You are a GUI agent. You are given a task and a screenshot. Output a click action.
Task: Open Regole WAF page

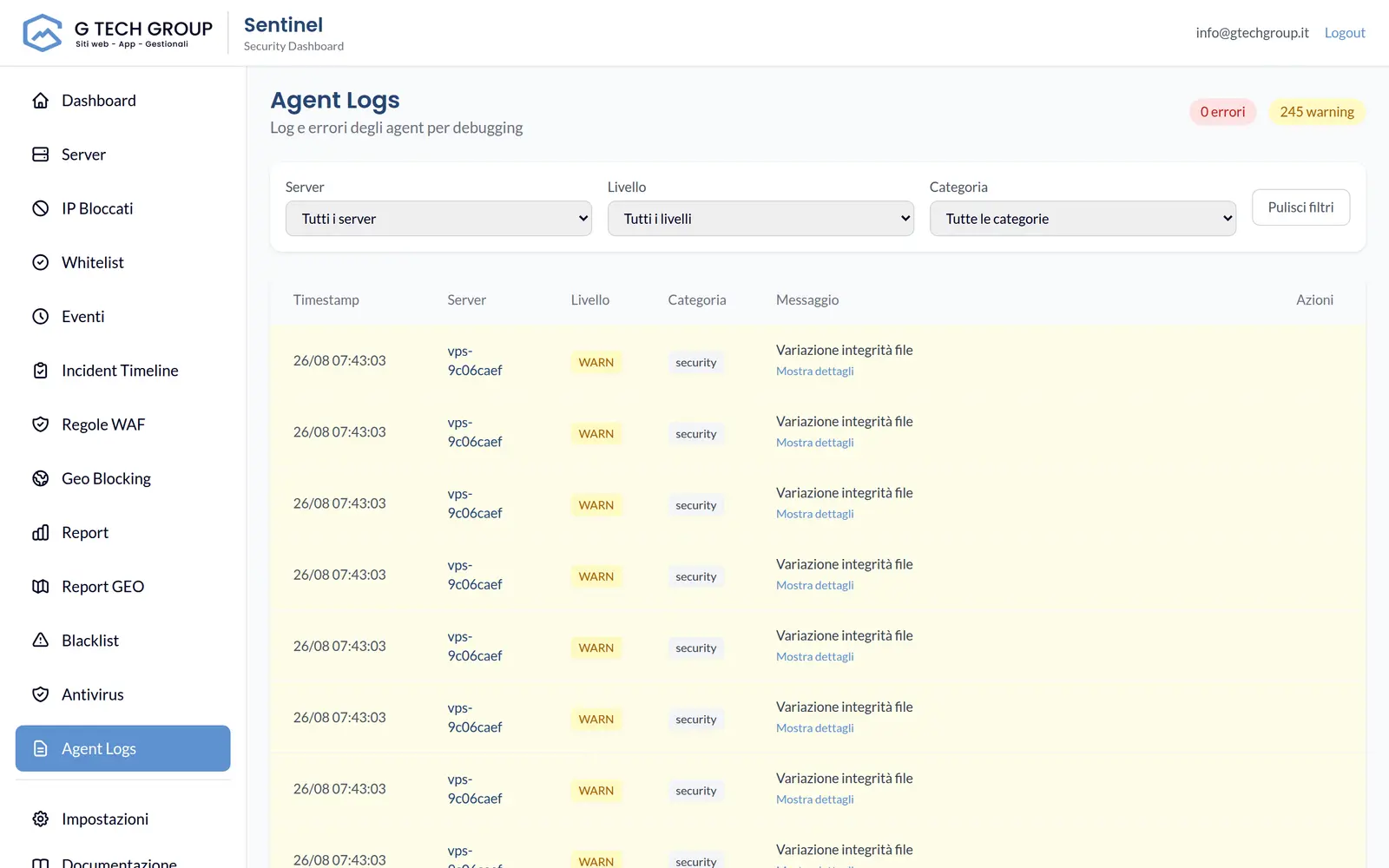(123, 424)
